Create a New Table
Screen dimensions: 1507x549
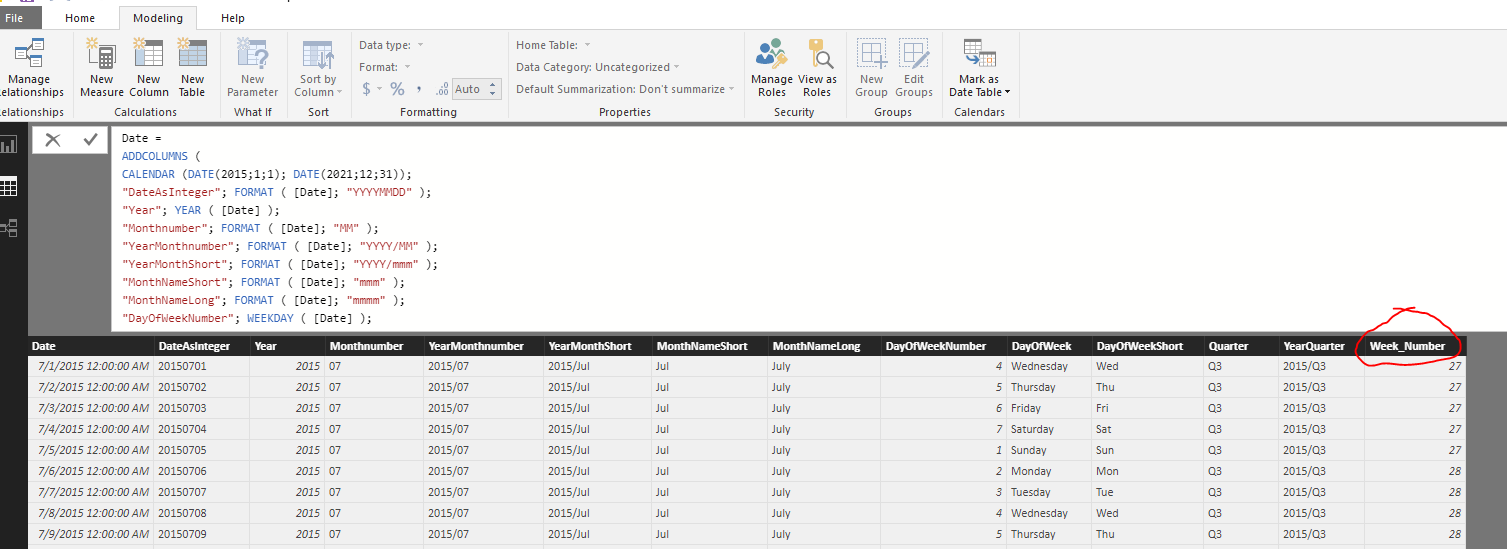pyautogui.click(x=192, y=68)
